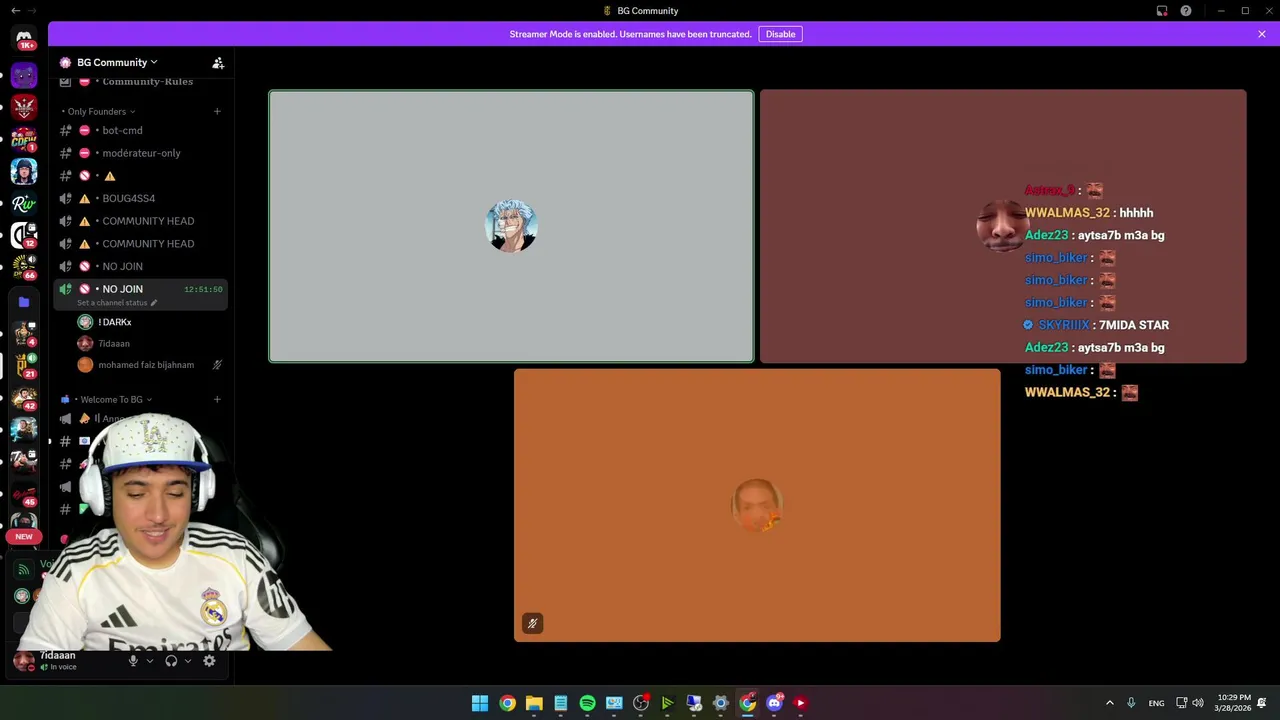Open the Windows Start menu
The image size is (1280, 720).
click(480, 703)
